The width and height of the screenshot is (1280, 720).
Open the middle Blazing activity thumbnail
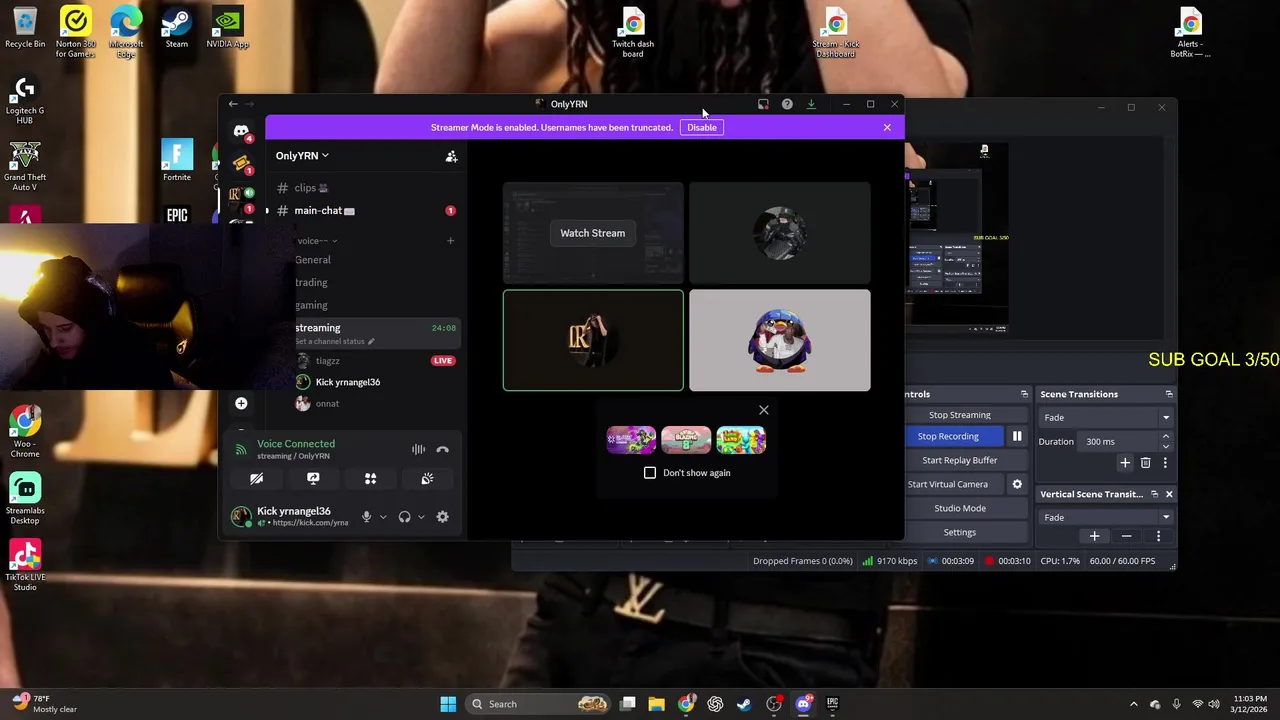coord(686,440)
